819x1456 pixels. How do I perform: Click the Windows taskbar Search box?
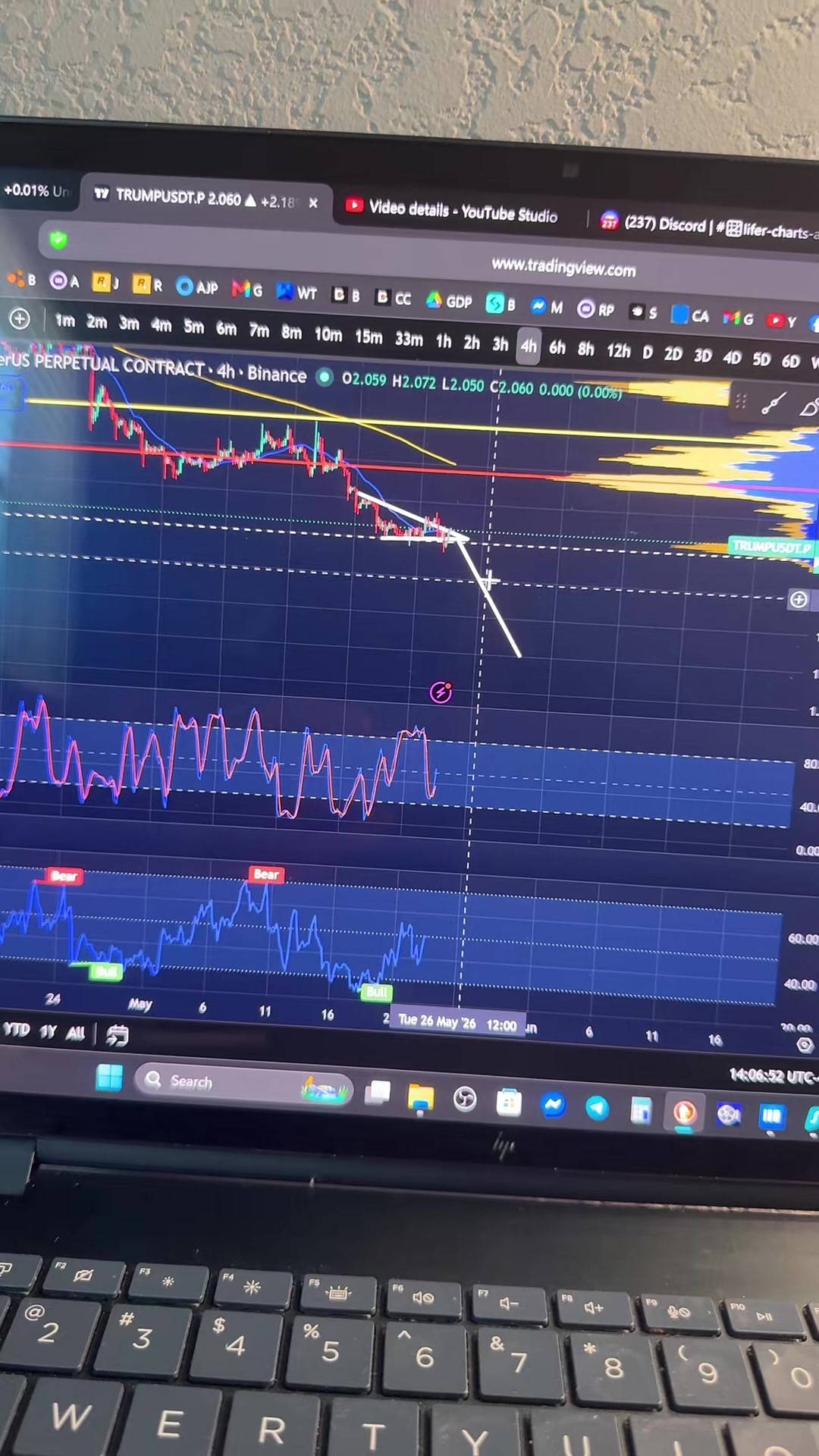pos(243,1082)
